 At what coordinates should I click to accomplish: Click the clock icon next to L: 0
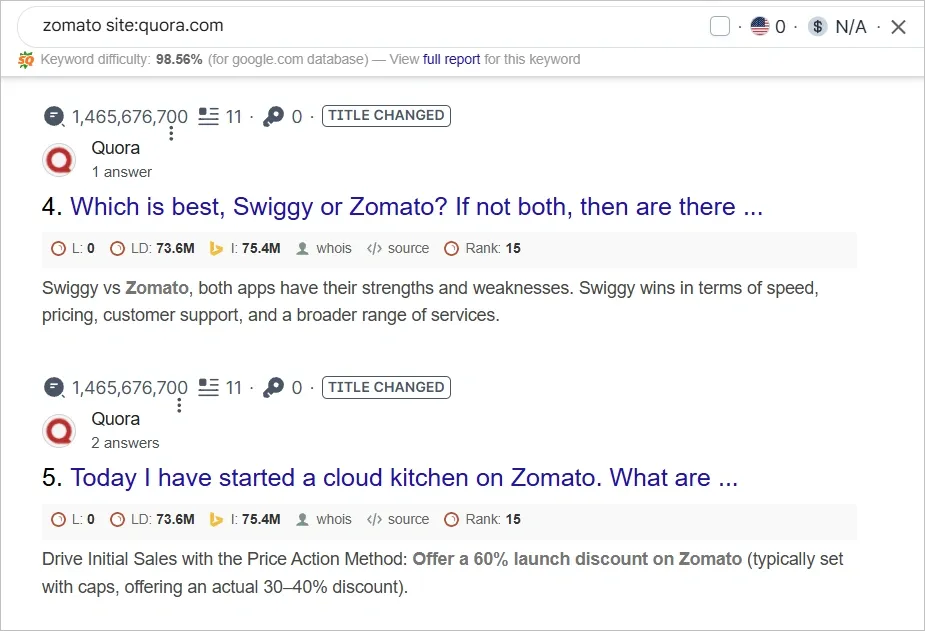pos(55,248)
